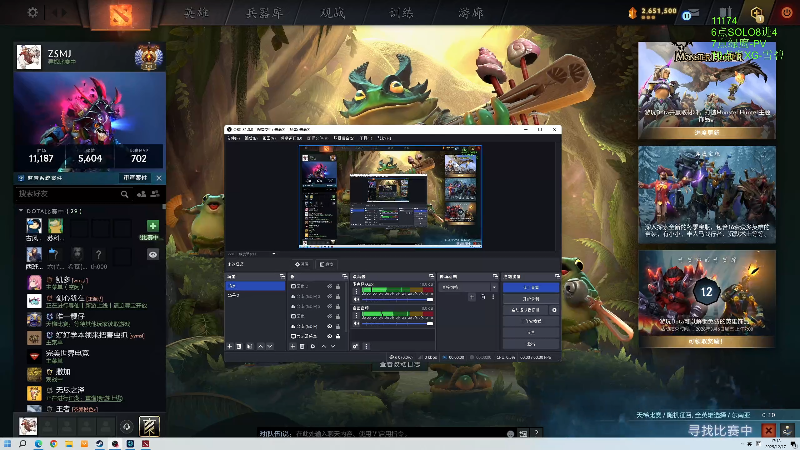Pop out the Scenes dock using its float icon
800x450 pixels.
(282, 277)
